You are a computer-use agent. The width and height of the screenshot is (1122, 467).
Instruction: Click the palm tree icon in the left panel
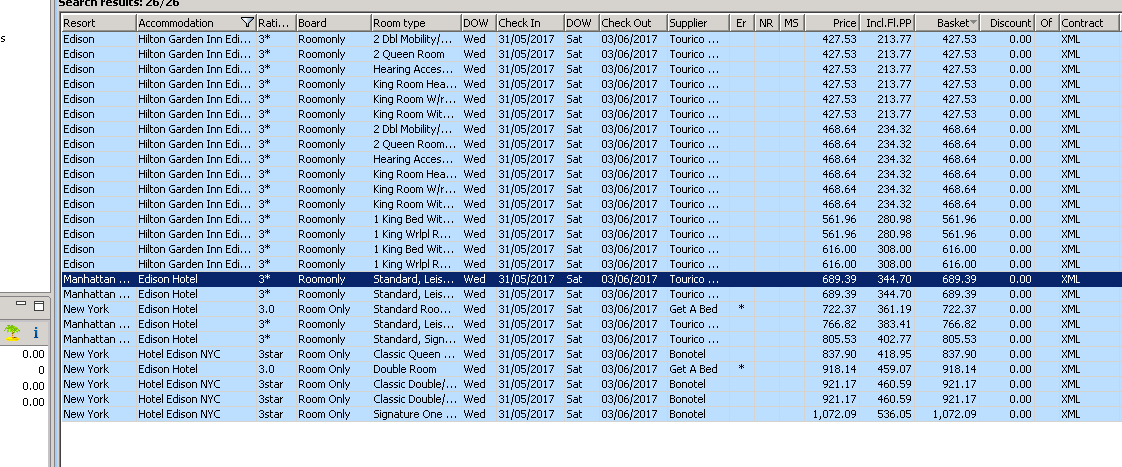pyautogui.click(x=12, y=332)
